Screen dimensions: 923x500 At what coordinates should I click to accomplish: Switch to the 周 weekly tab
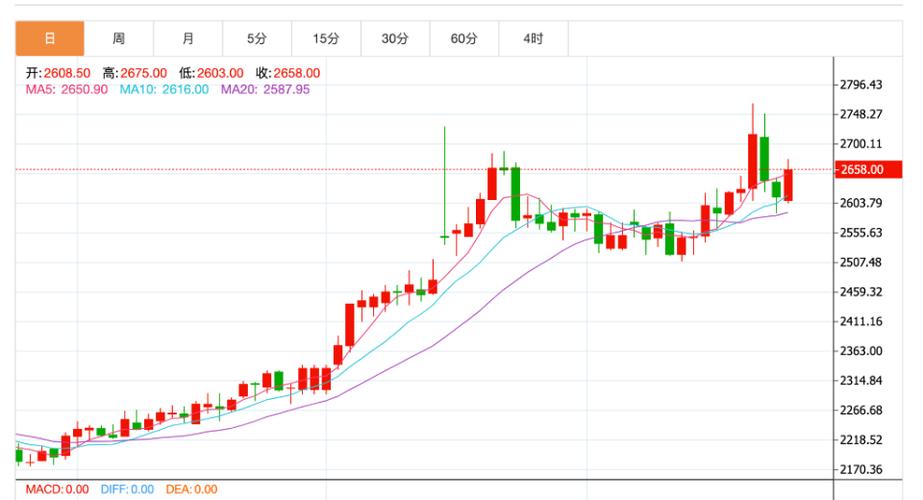tap(119, 39)
